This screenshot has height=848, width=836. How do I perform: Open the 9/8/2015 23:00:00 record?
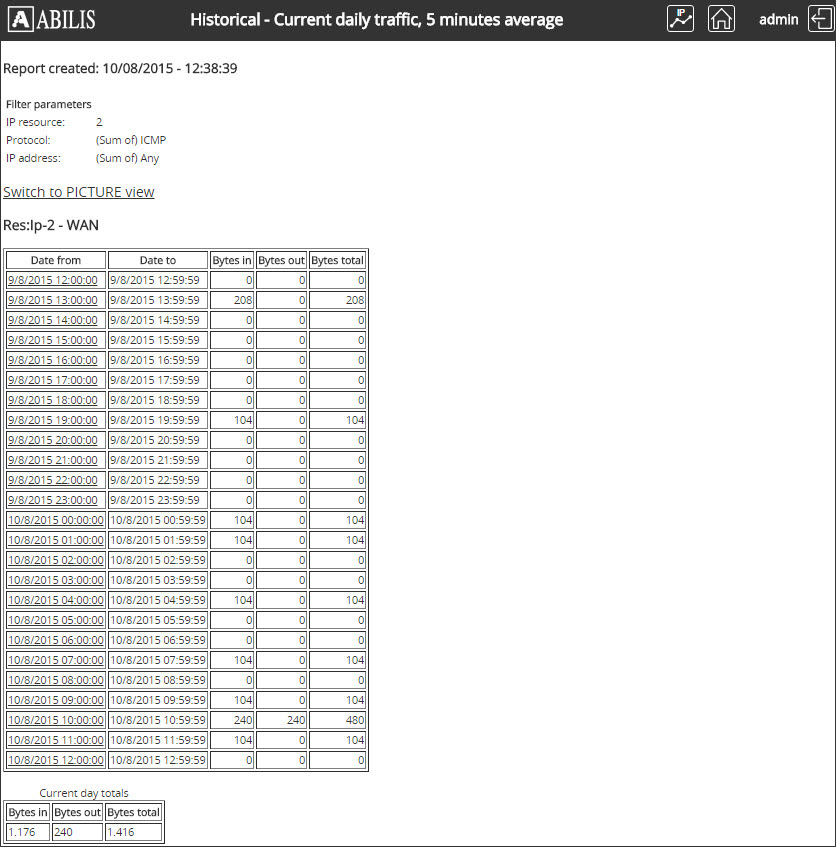coord(52,500)
